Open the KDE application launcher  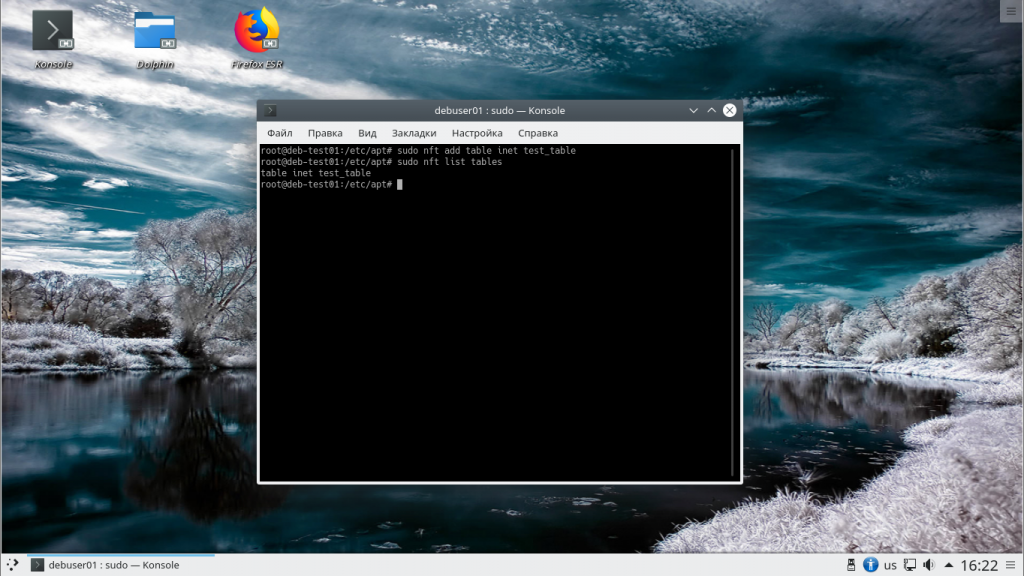point(11,565)
